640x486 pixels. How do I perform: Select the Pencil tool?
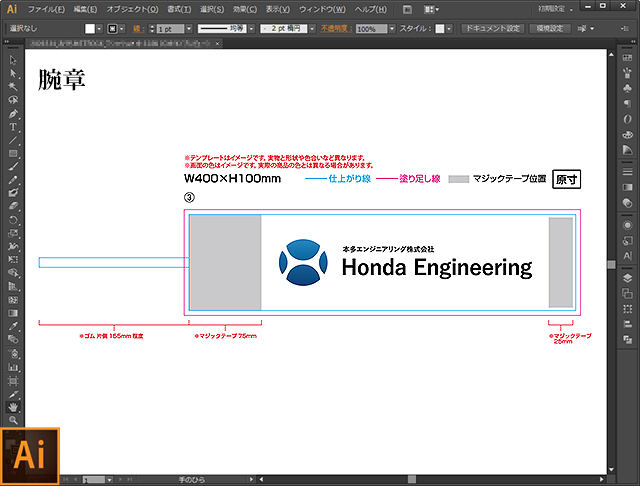tap(13, 180)
